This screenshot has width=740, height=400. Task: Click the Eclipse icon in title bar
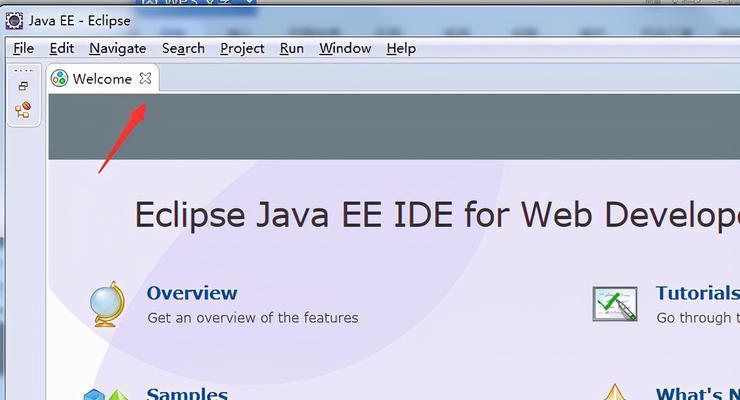tap(14, 21)
